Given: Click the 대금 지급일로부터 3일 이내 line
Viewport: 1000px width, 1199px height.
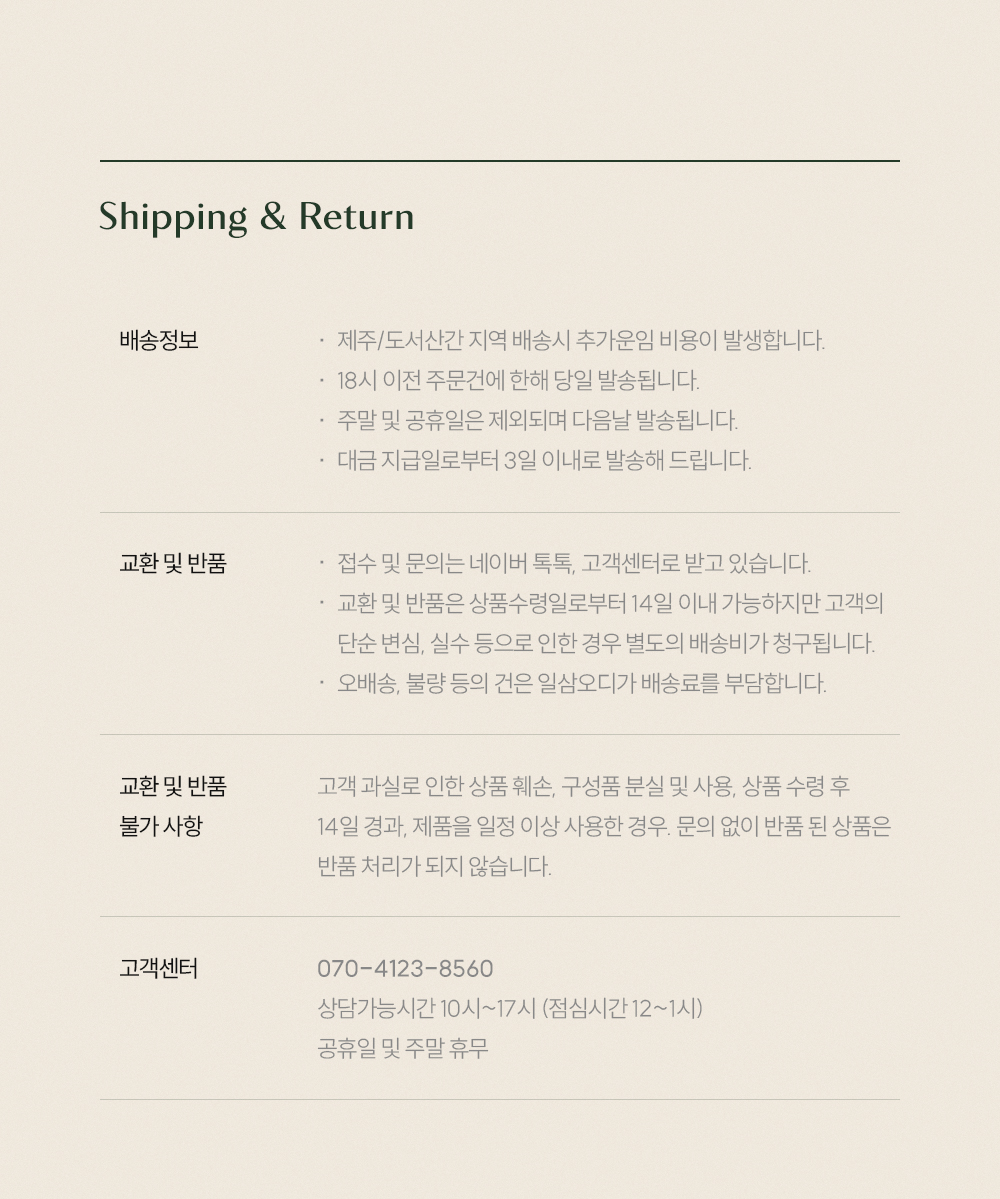Looking at the screenshot, I should pos(543,460).
